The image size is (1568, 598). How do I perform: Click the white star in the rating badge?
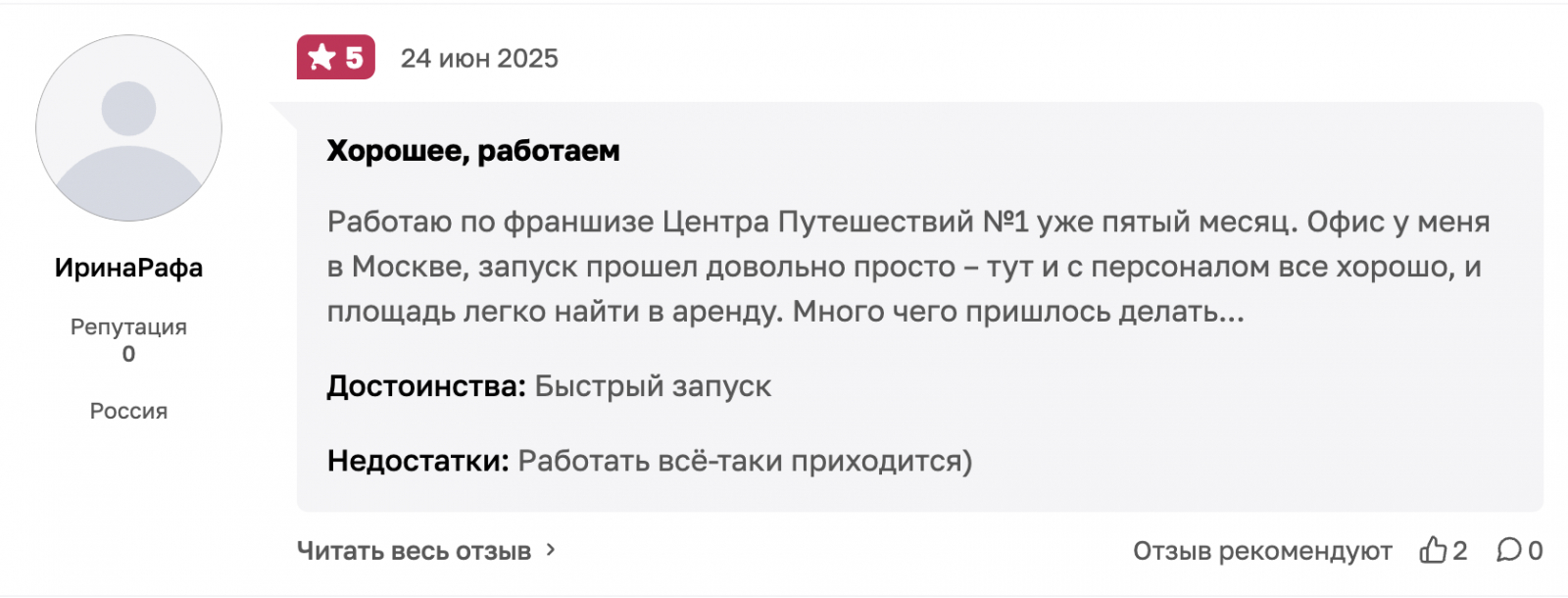[321, 58]
